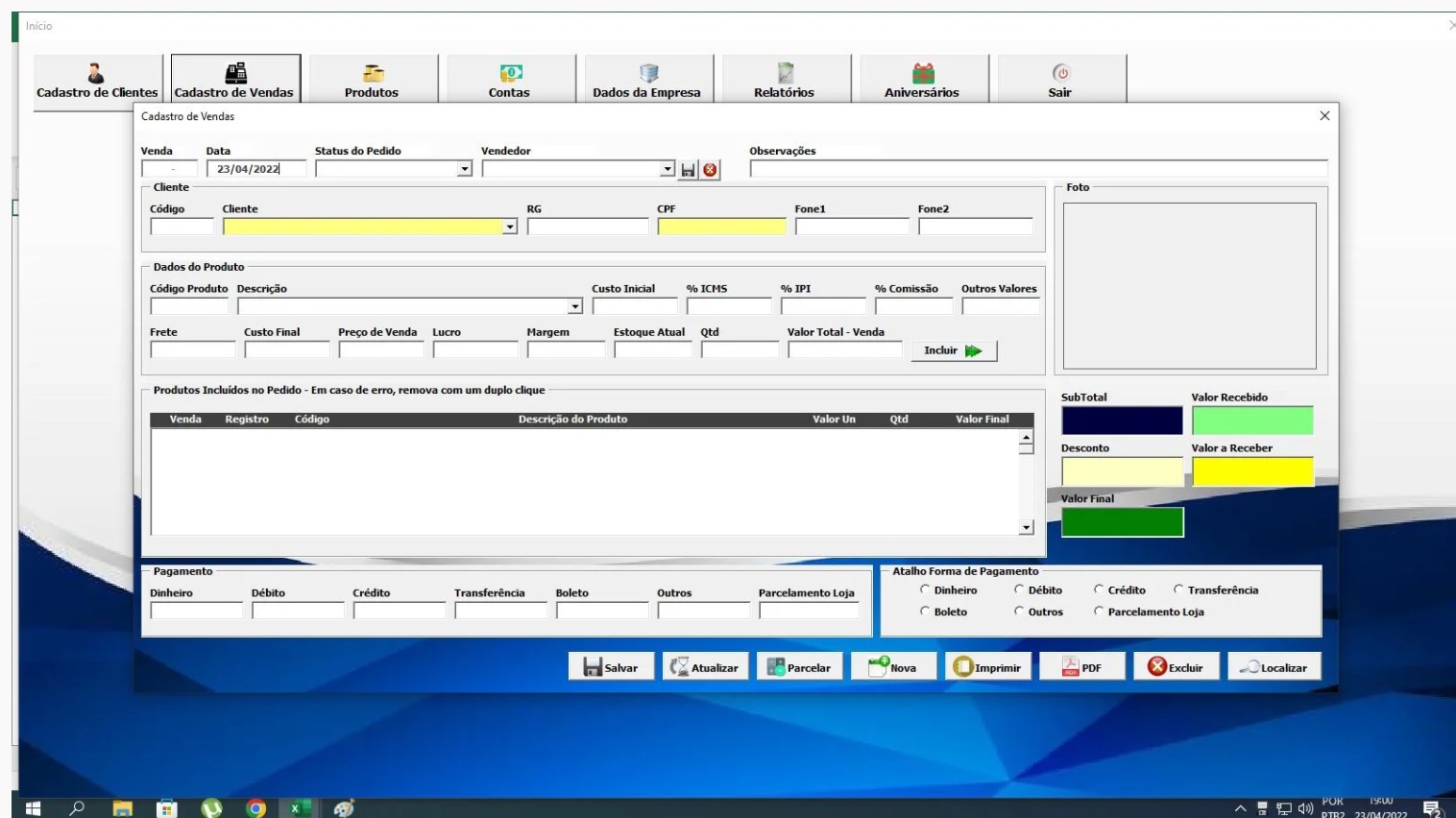The image size is (1456, 818).
Task: Click the red Excluir X icon
Action: 1157,666
